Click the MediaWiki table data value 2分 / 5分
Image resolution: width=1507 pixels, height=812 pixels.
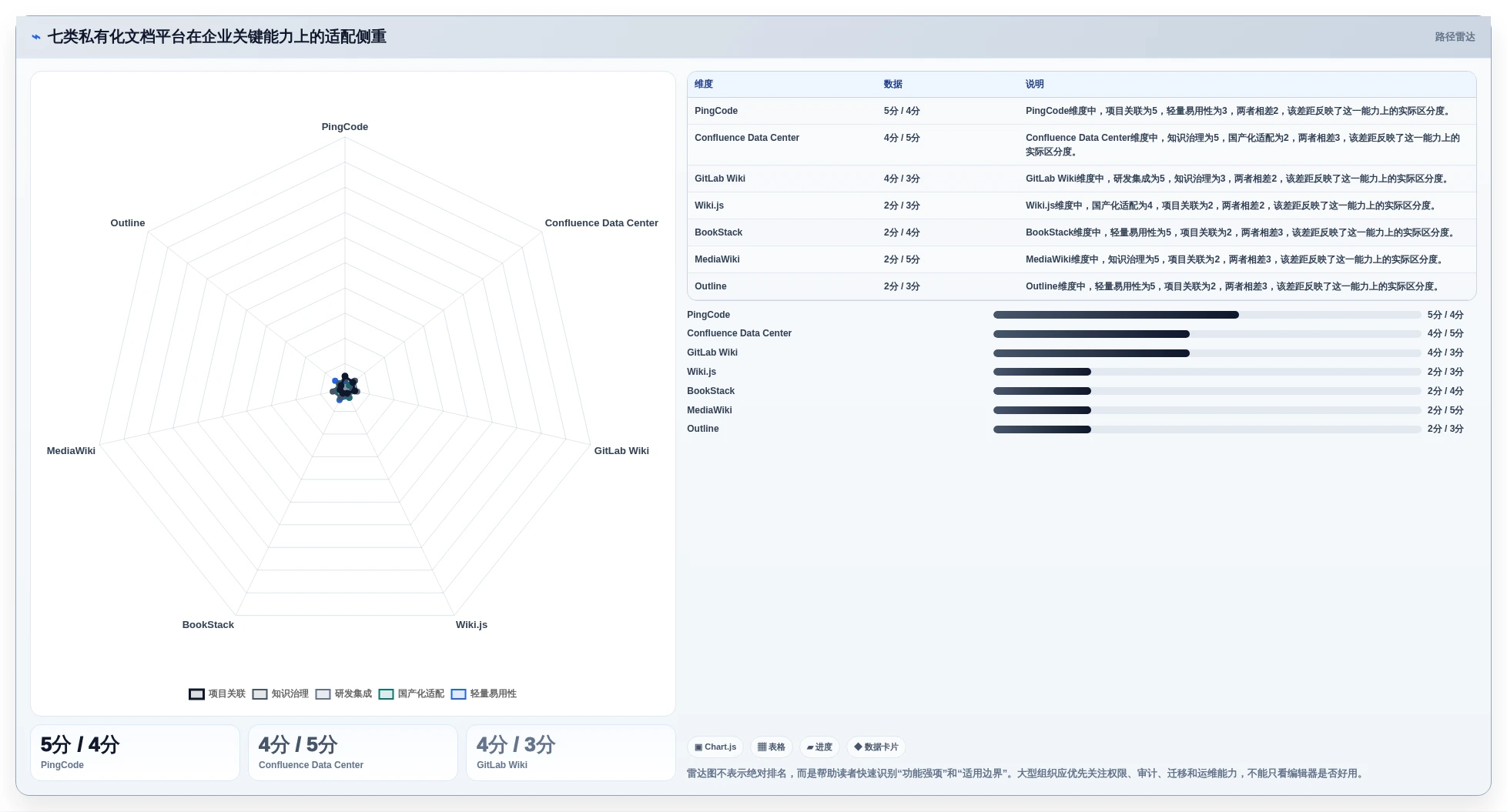click(902, 259)
